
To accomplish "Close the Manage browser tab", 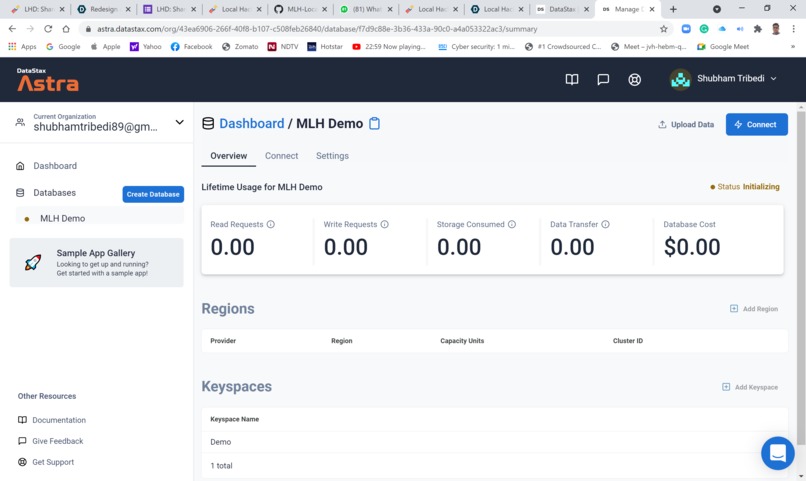I will pos(652,9).
